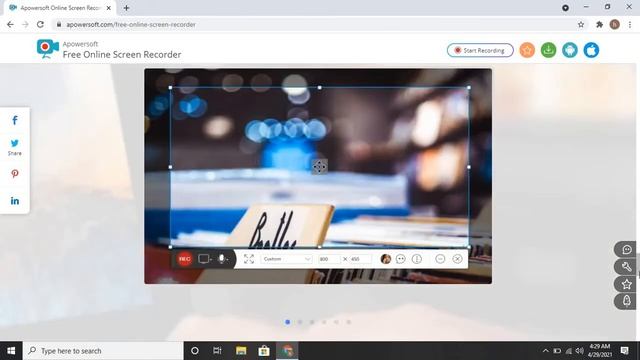Open Task View on taskbar
Image resolution: width=640 pixels, height=360 pixels.
tap(217, 351)
